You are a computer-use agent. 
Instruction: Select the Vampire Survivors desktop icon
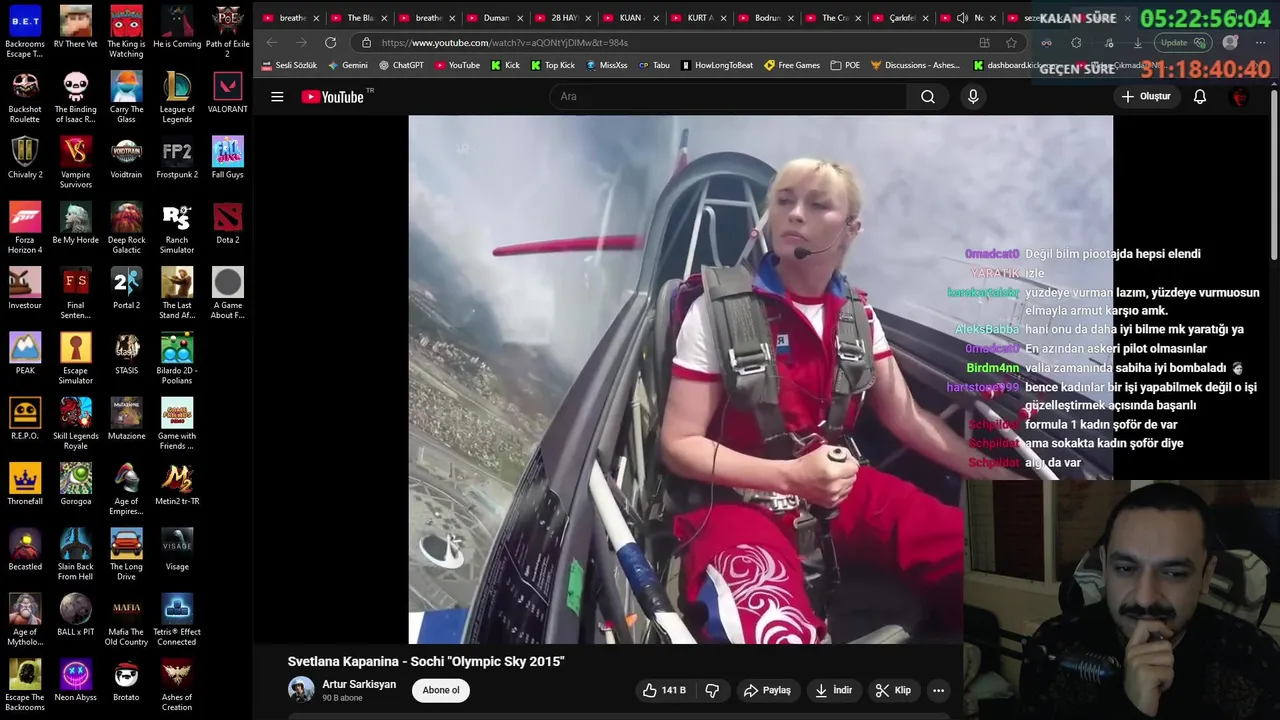[76, 162]
